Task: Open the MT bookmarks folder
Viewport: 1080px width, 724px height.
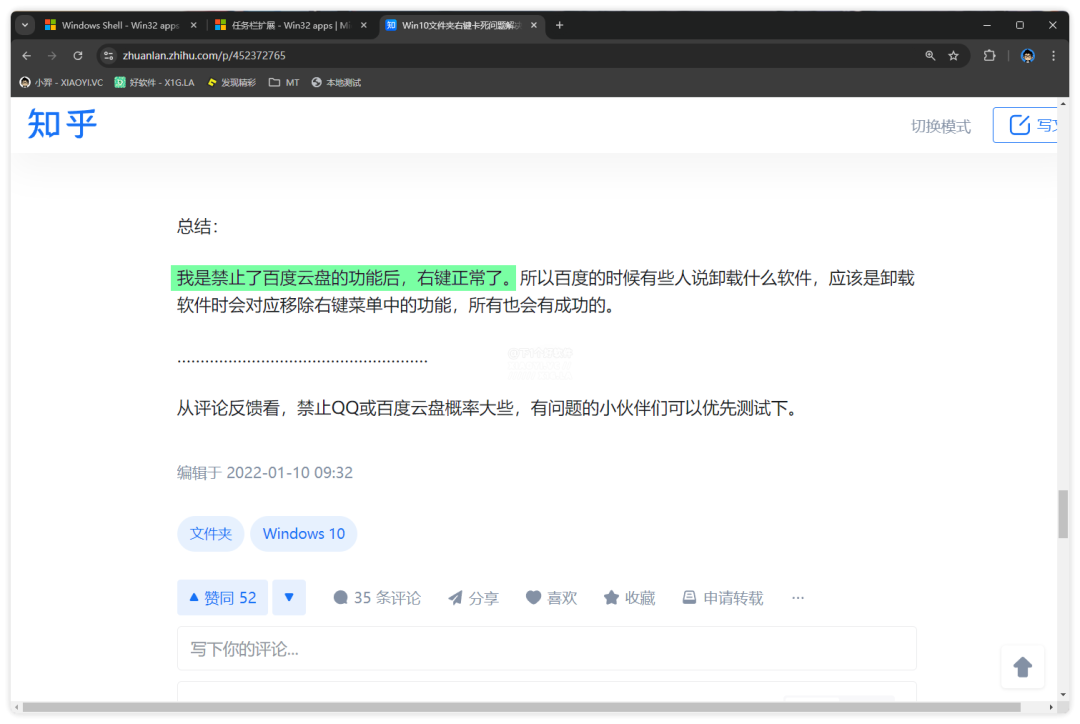Action: click(x=284, y=83)
